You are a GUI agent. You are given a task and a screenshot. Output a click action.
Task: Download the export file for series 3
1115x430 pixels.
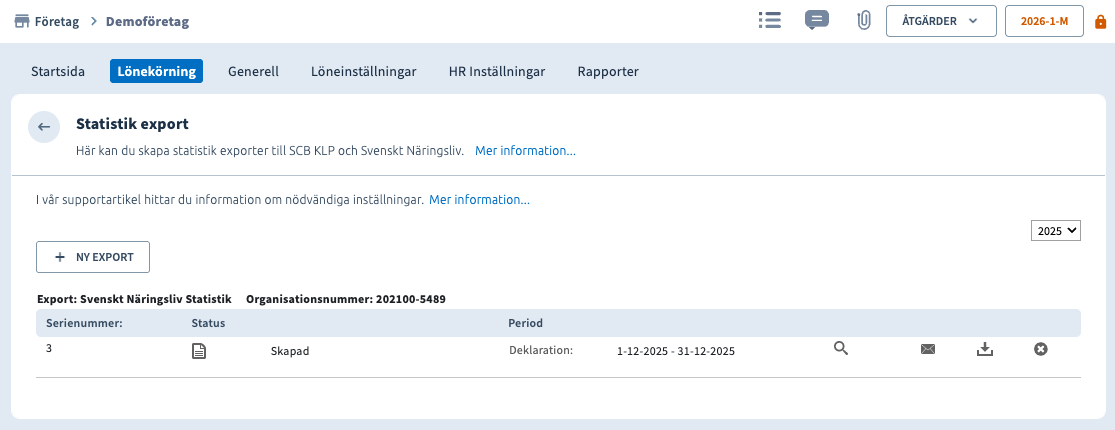(x=984, y=349)
